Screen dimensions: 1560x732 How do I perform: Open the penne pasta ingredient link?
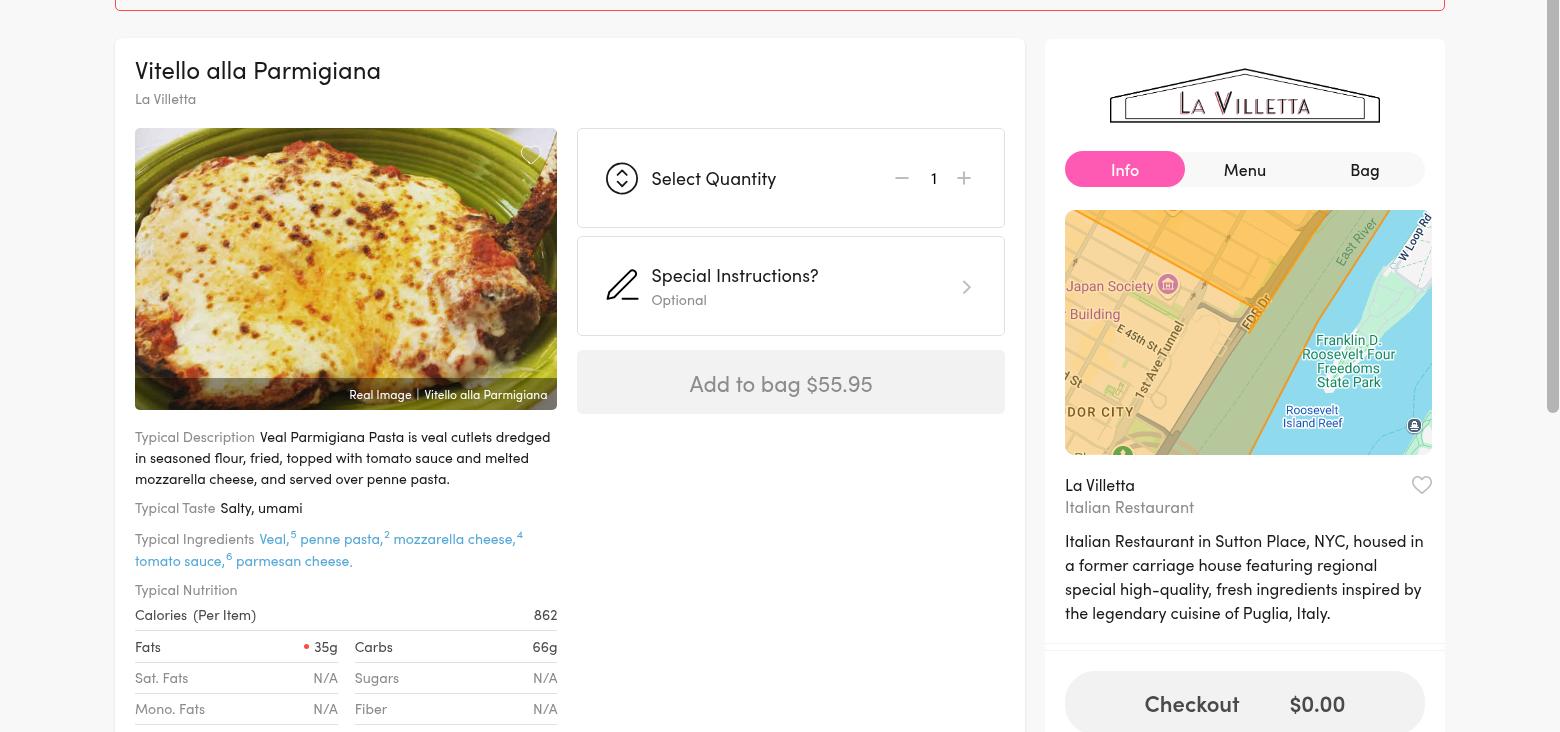[340, 539]
